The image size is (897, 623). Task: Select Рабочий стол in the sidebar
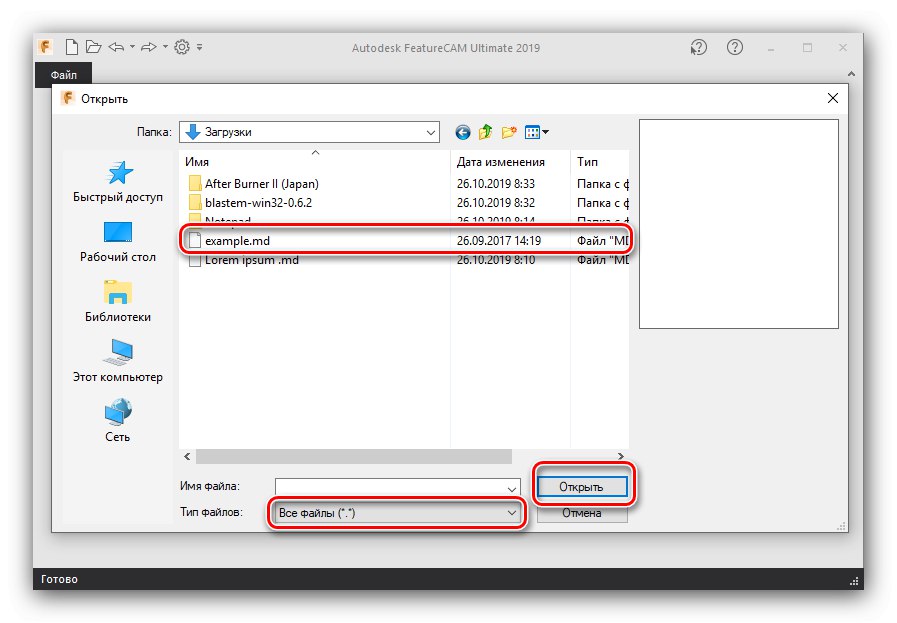(118, 243)
